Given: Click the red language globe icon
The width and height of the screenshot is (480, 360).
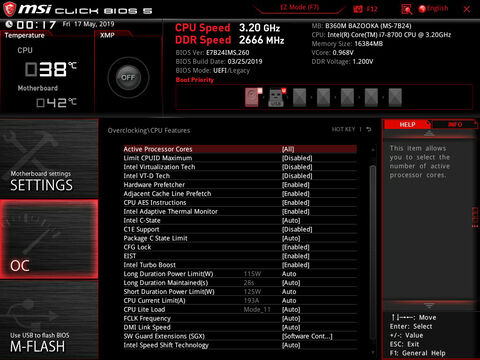Looking at the screenshot, I should [x=422, y=9].
